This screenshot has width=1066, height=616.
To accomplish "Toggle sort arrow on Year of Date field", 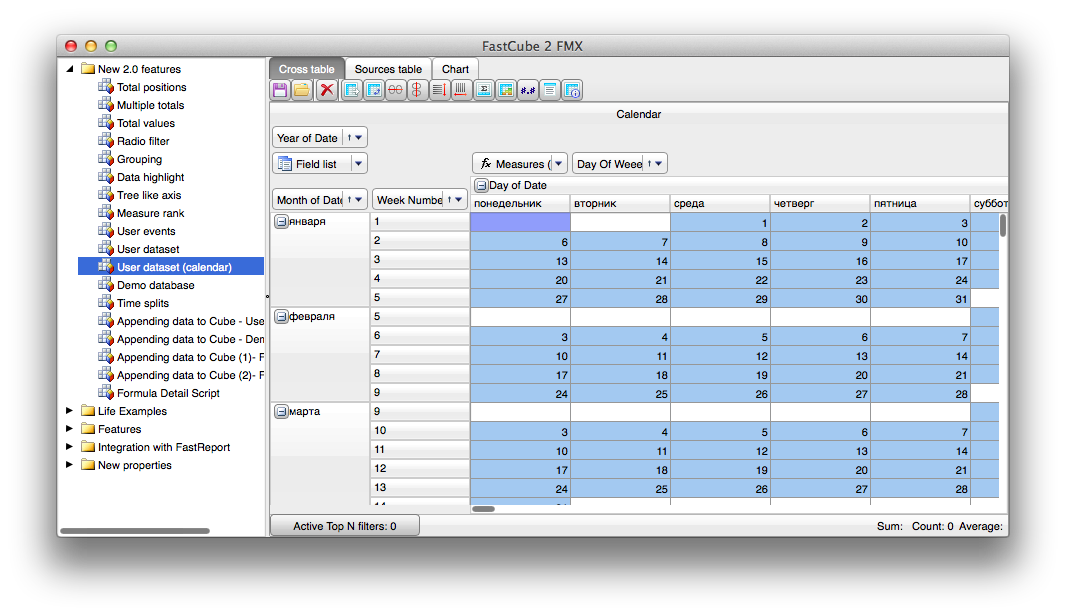I will tap(349, 137).
